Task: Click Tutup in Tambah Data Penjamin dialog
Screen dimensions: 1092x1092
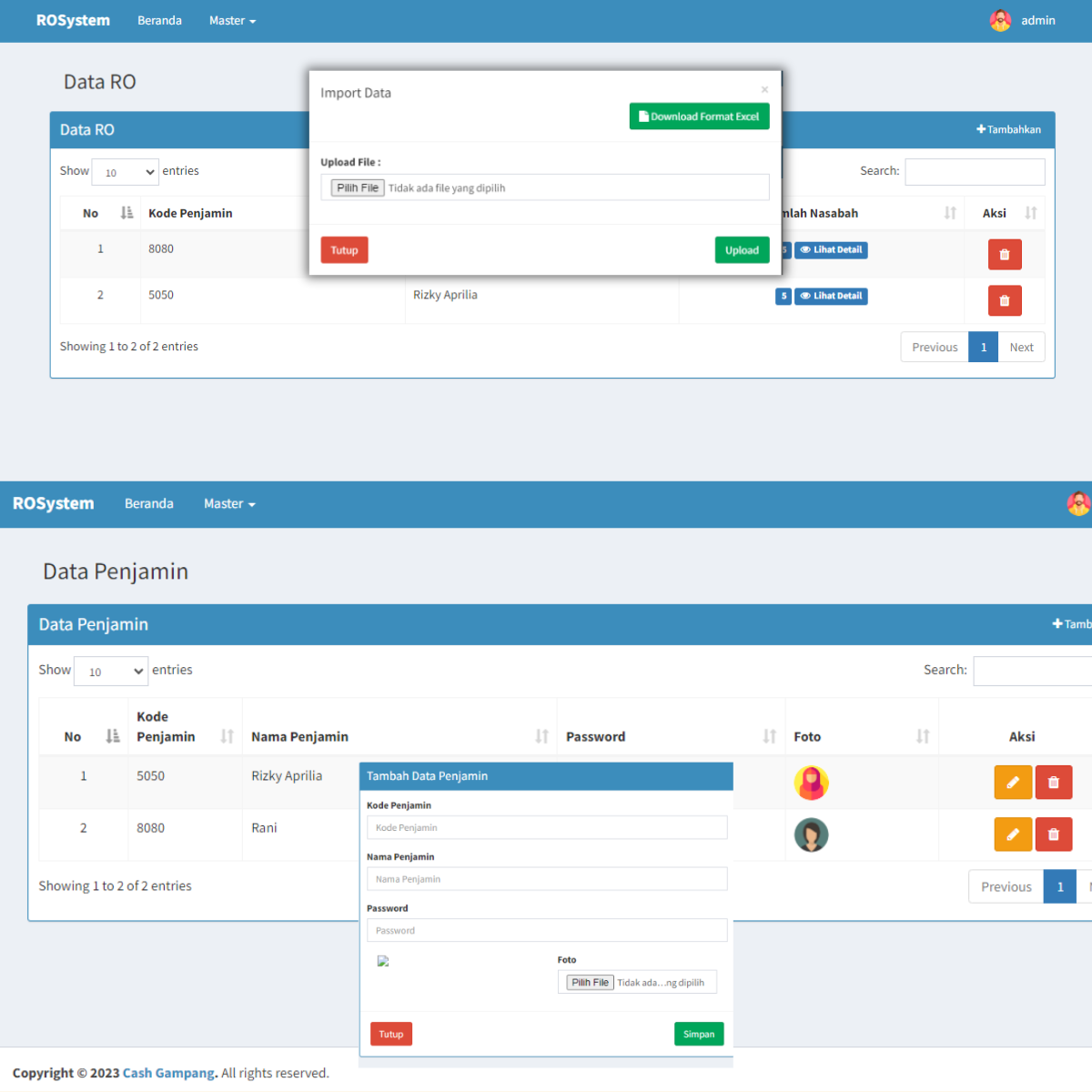Action: pyautogui.click(x=391, y=1034)
